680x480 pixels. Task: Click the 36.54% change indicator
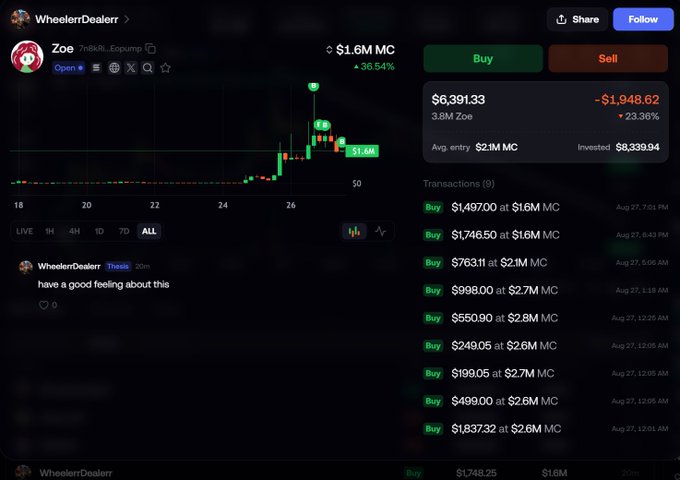pos(374,67)
